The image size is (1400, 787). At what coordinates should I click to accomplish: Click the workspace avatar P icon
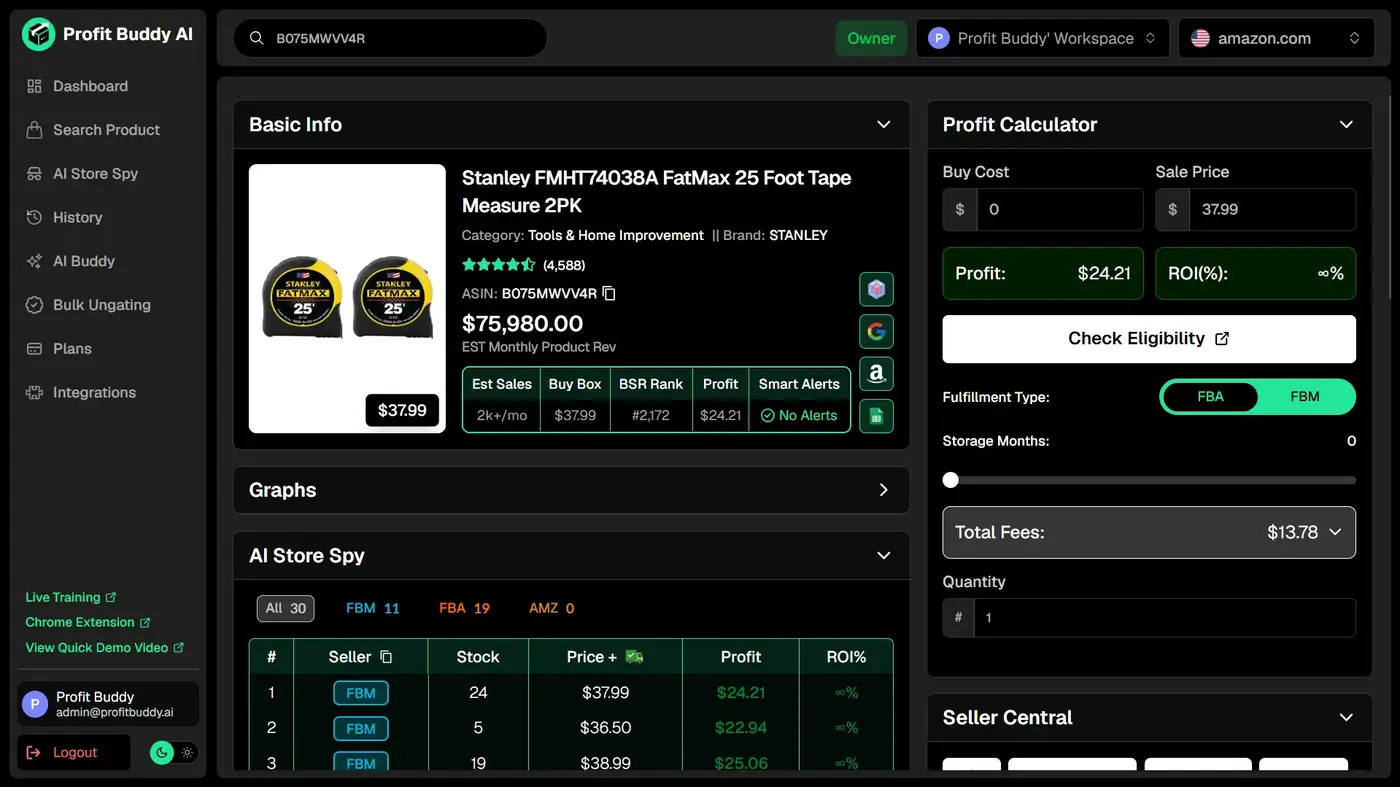point(938,38)
